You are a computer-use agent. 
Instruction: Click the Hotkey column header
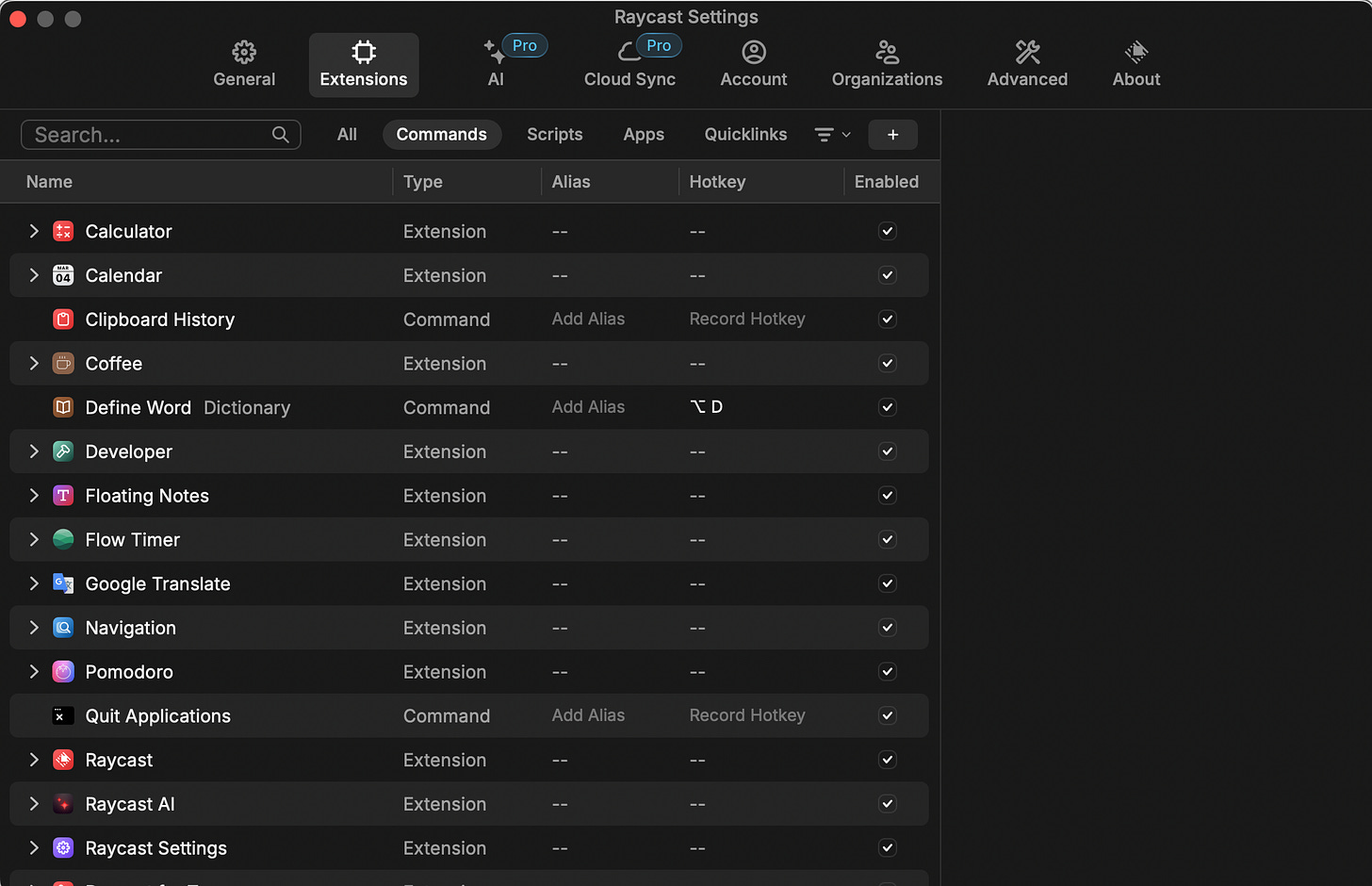tap(717, 182)
